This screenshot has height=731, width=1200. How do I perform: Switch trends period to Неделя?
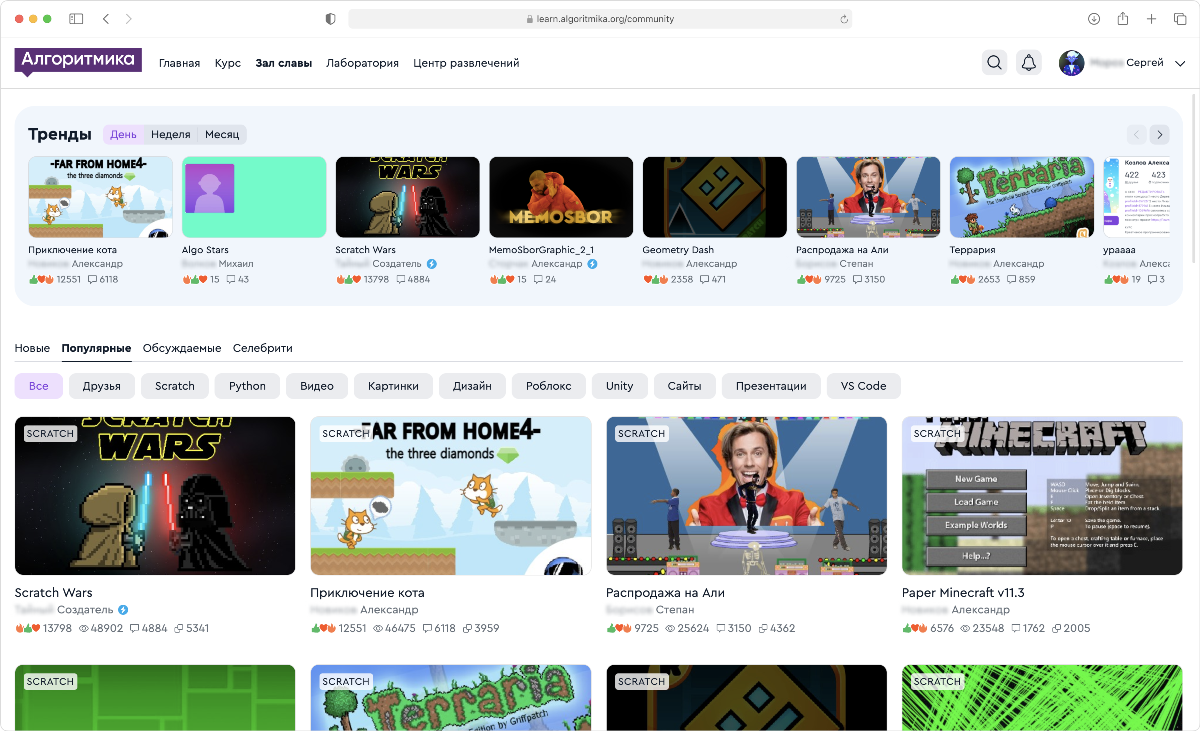tap(170, 135)
